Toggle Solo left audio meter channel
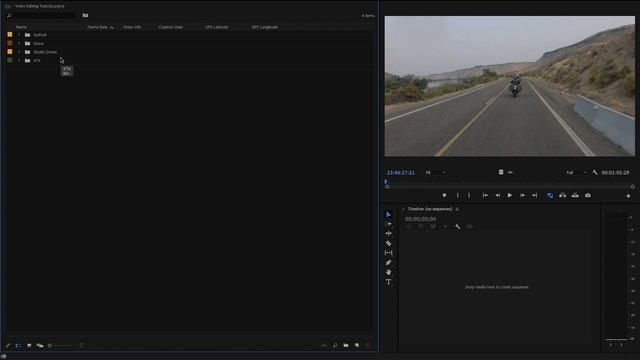 [x=611, y=345]
